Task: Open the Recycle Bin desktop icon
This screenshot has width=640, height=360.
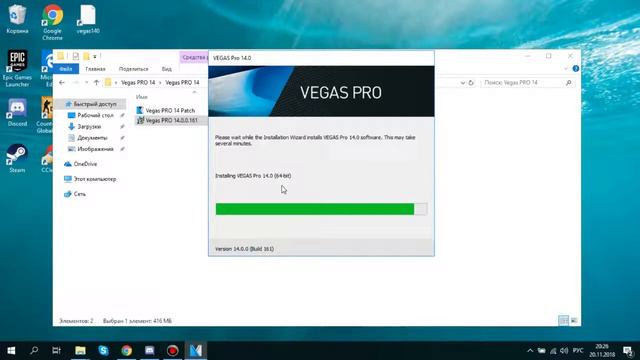Action: click(17, 19)
